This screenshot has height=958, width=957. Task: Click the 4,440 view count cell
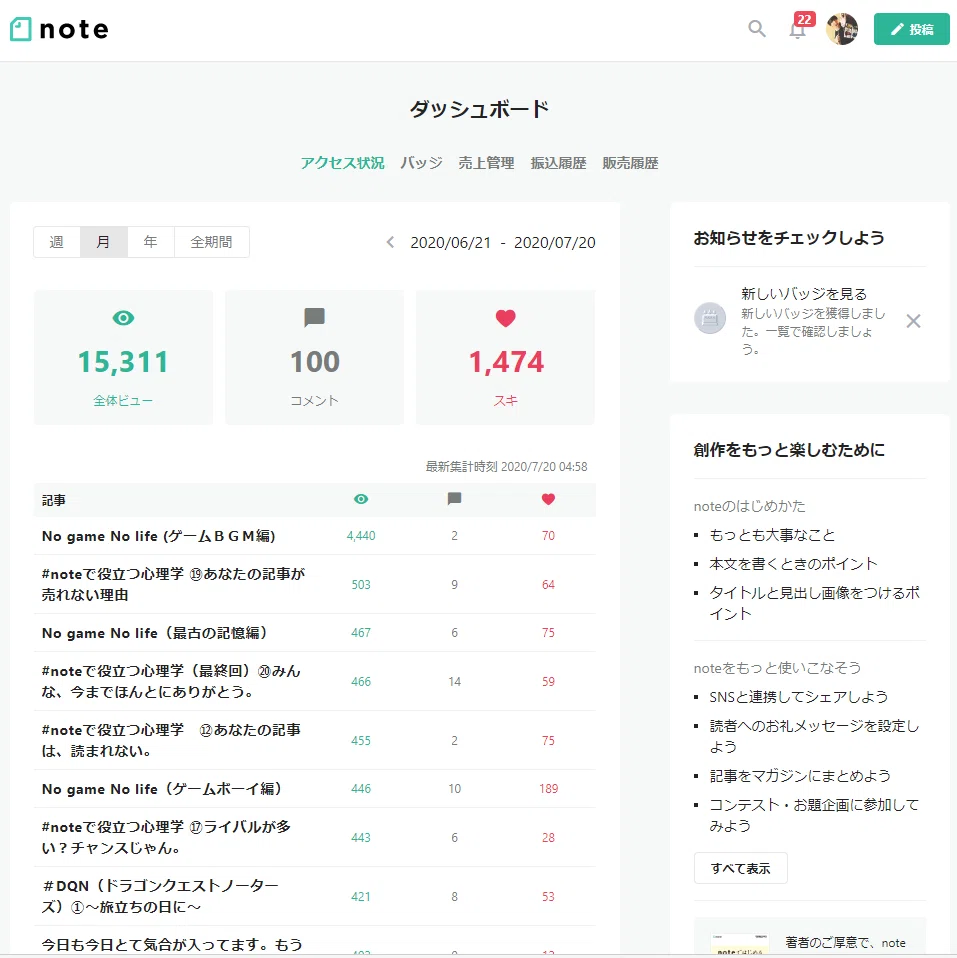pyautogui.click(x=361, y=536)
